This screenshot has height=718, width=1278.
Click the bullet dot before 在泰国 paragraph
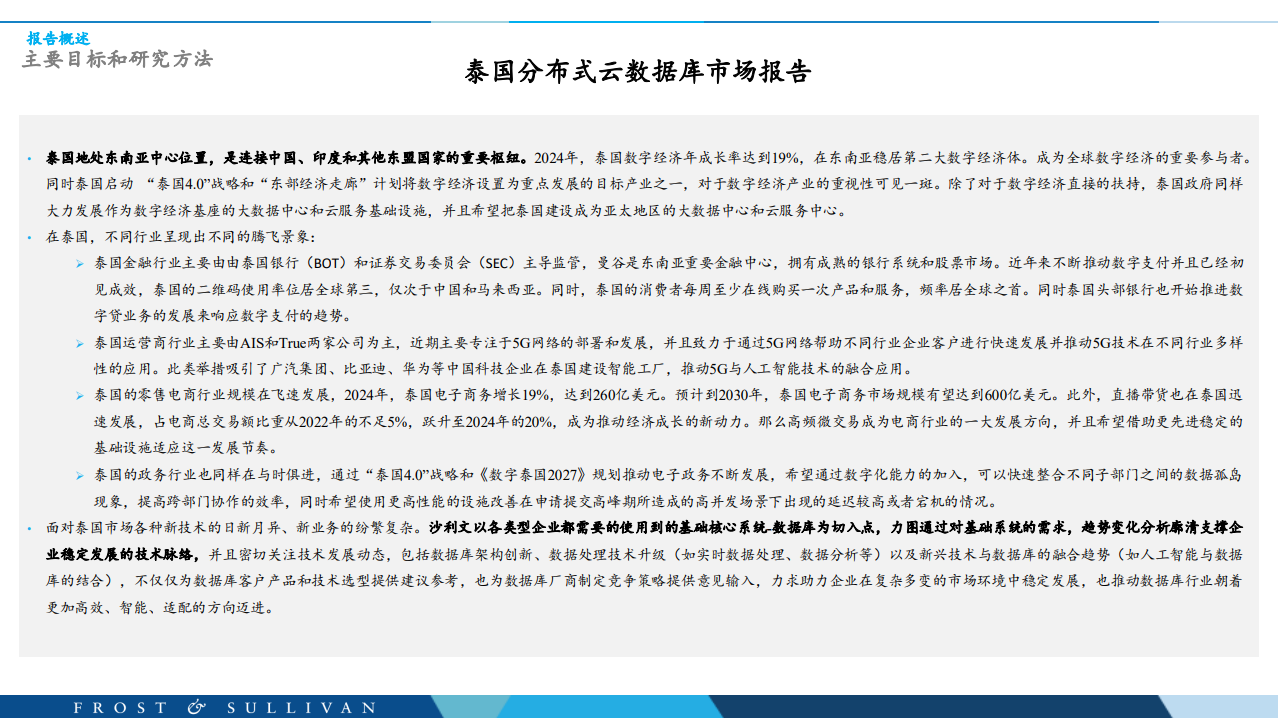coord(30,239)
